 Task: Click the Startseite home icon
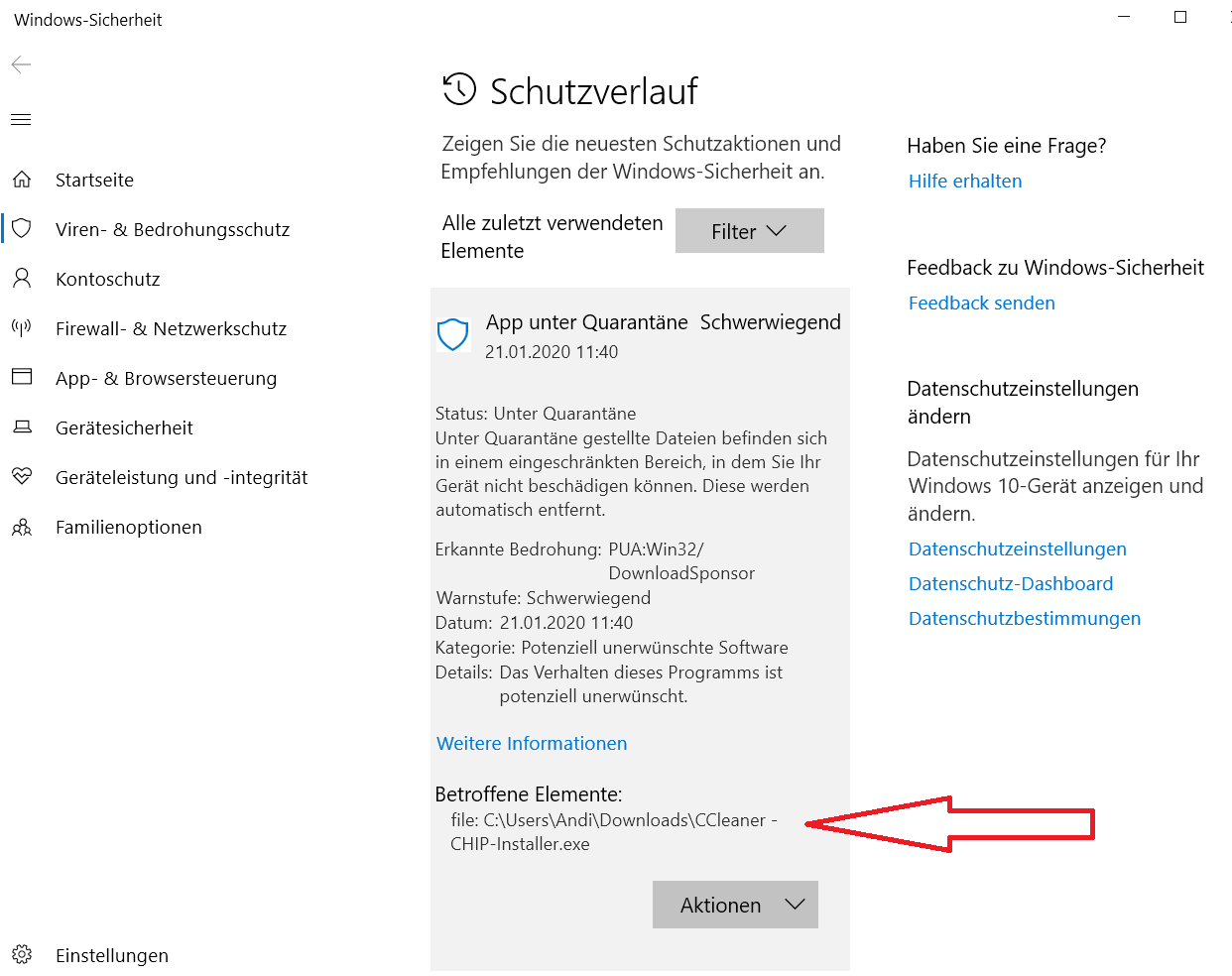[22, 180]
